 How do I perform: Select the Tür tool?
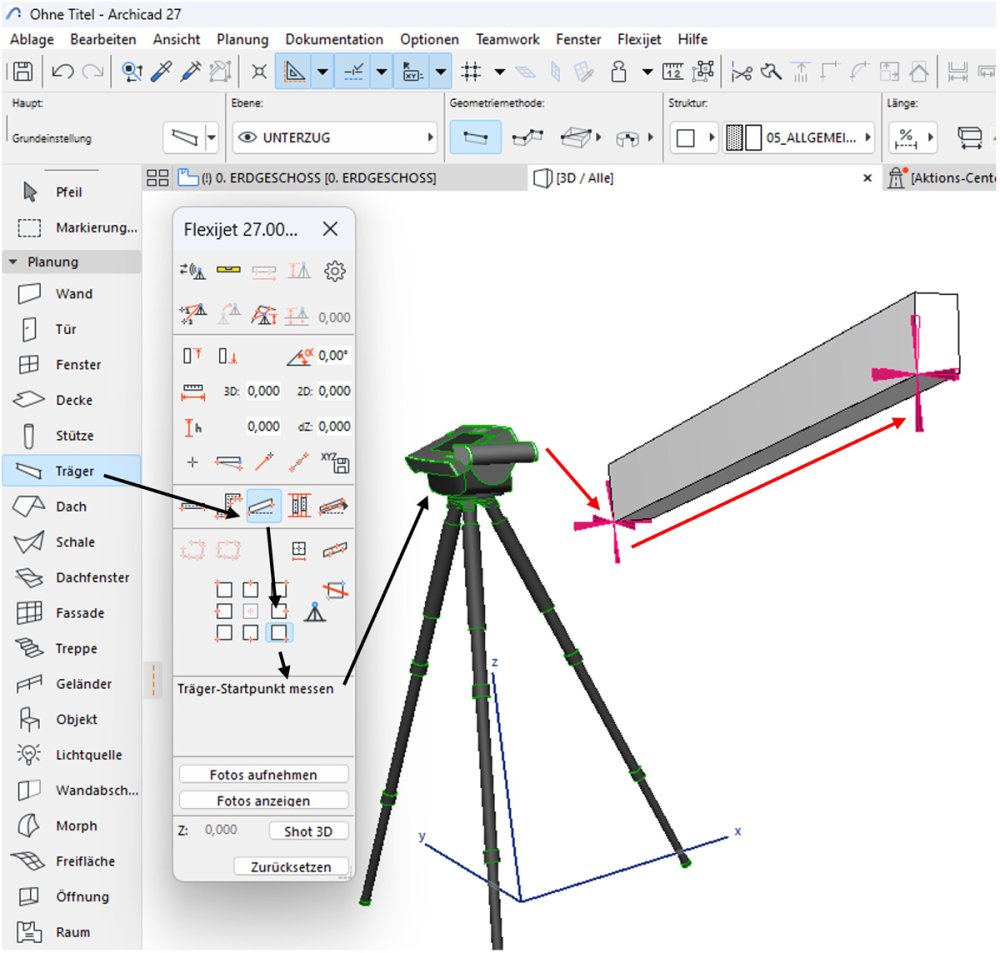point(71,330)
